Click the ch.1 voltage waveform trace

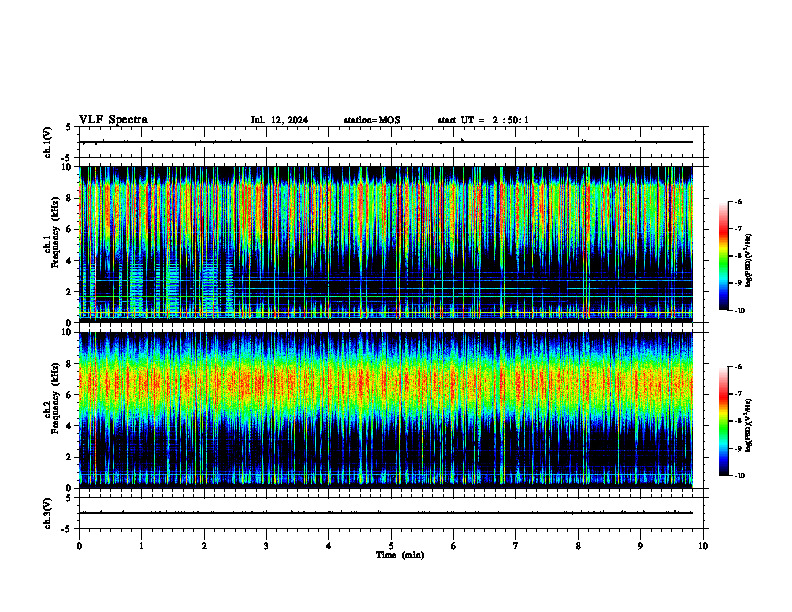386,142
